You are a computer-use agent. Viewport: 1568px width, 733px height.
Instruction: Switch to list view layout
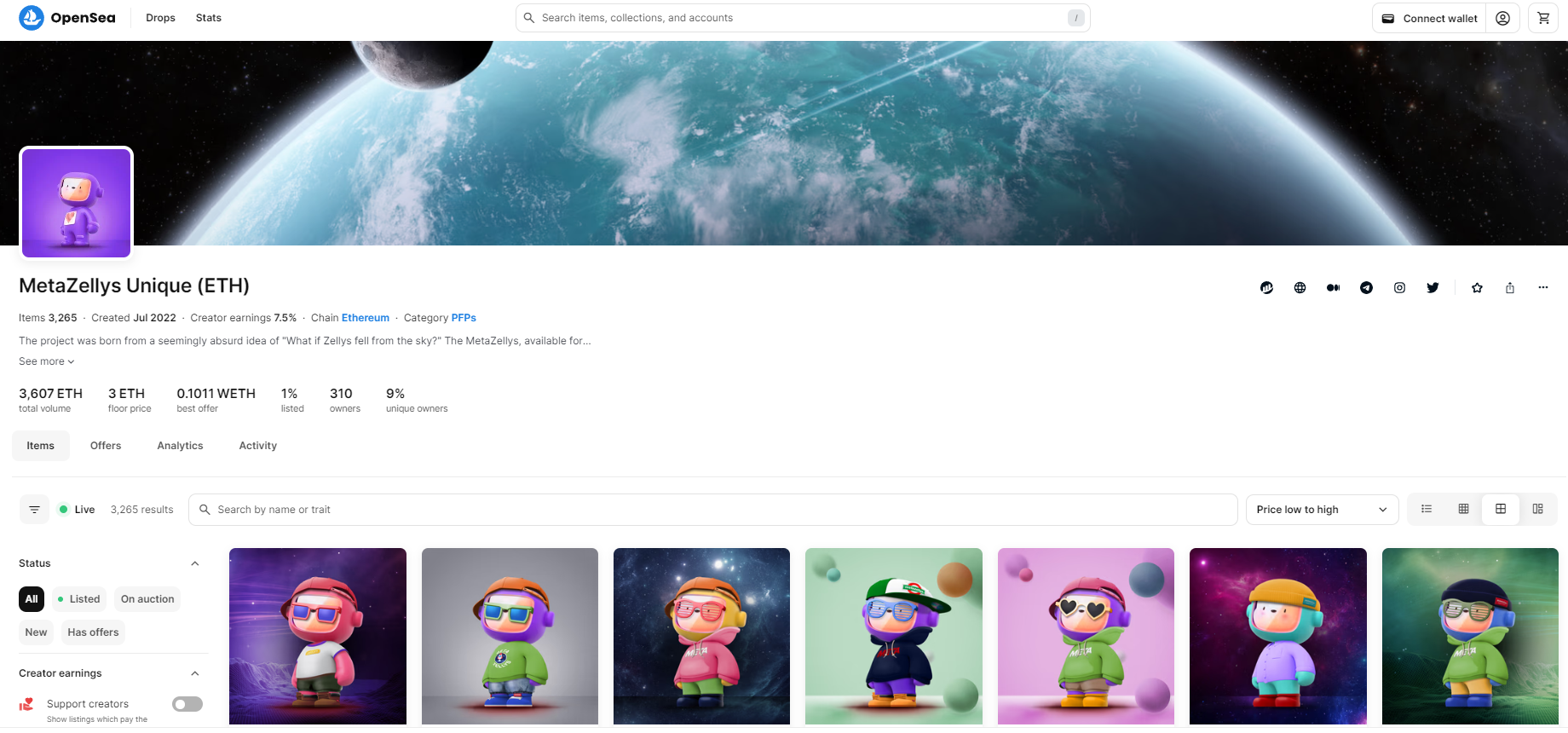[1427, 509]
